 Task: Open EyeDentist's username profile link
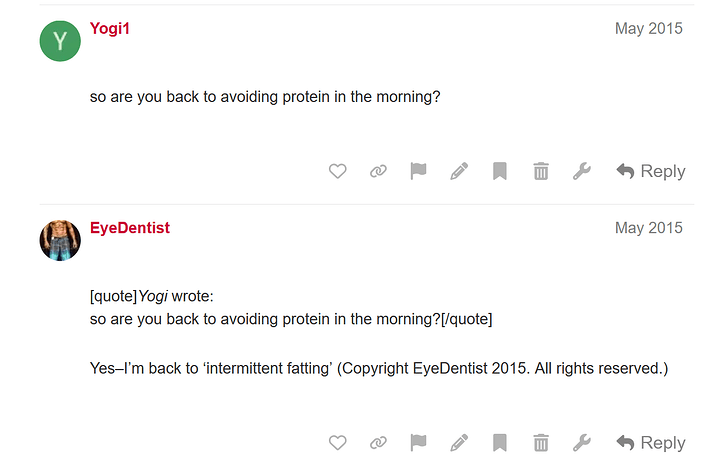(x=130, y=228)
